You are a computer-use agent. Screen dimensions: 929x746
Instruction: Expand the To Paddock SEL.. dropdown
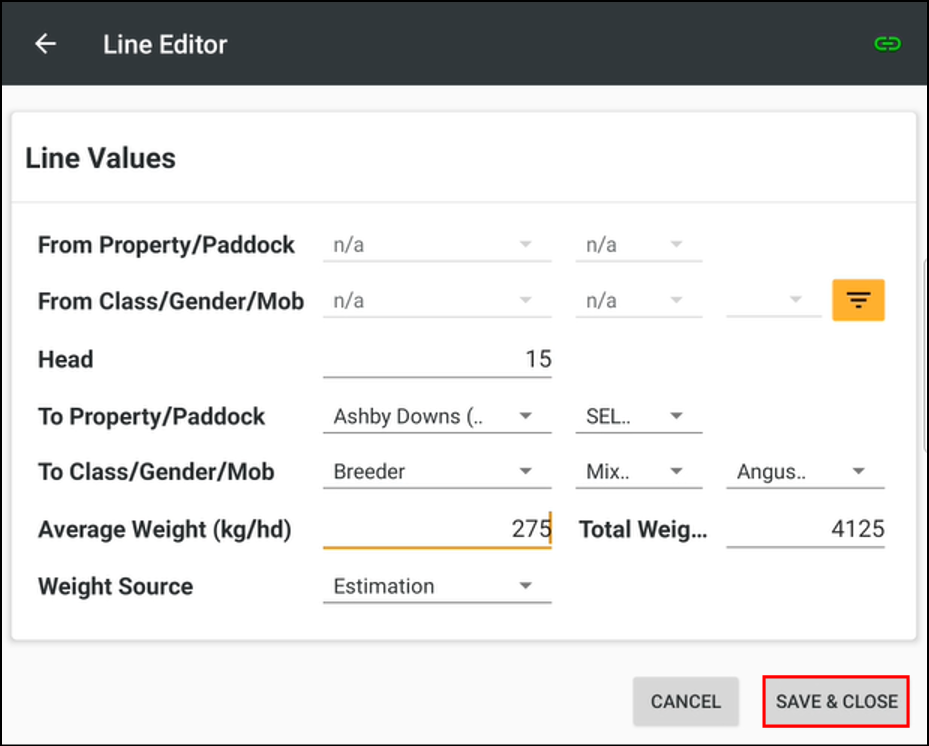[x=638, y=417]
